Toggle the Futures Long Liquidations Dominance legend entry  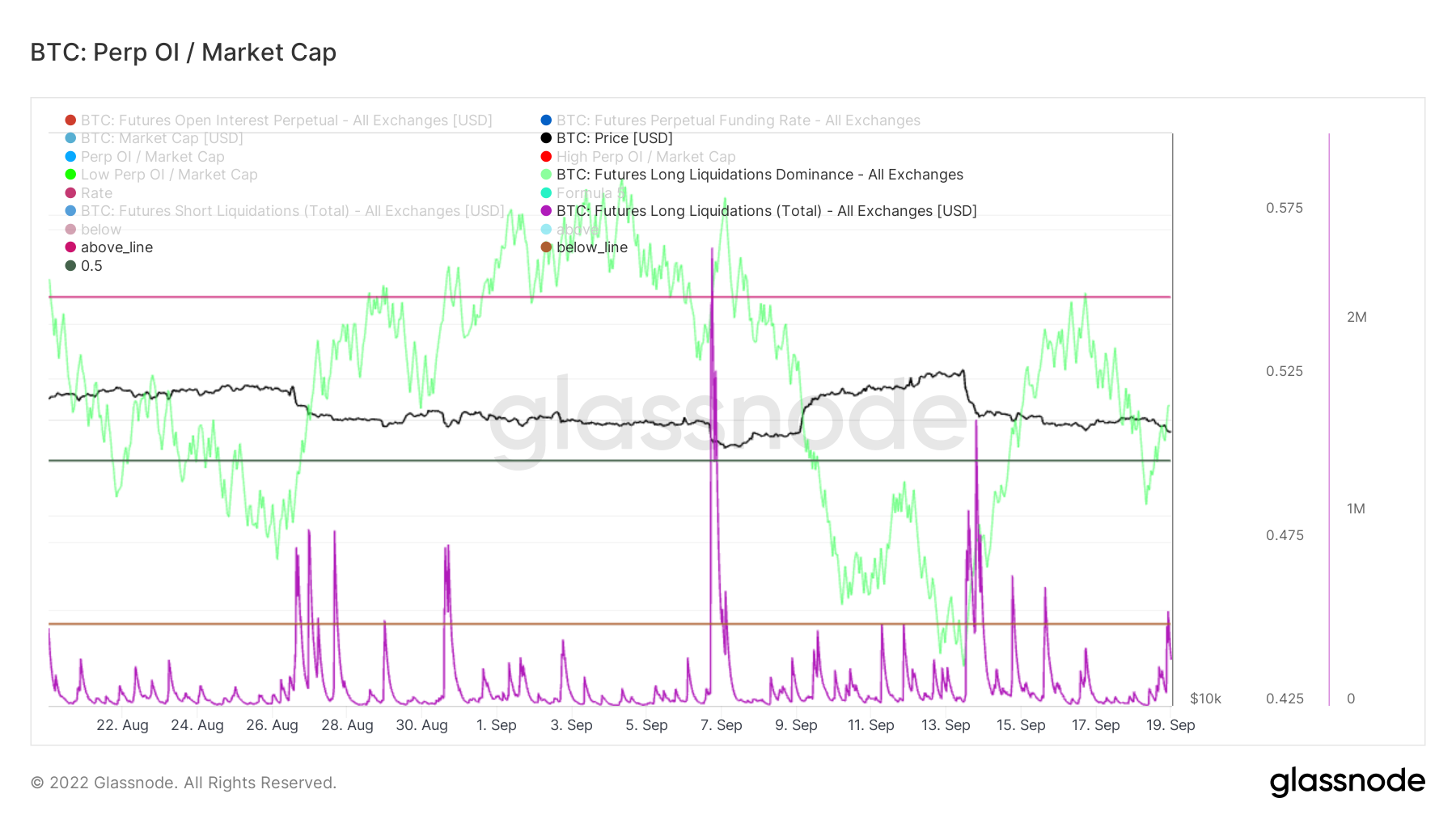click(759, 175)
